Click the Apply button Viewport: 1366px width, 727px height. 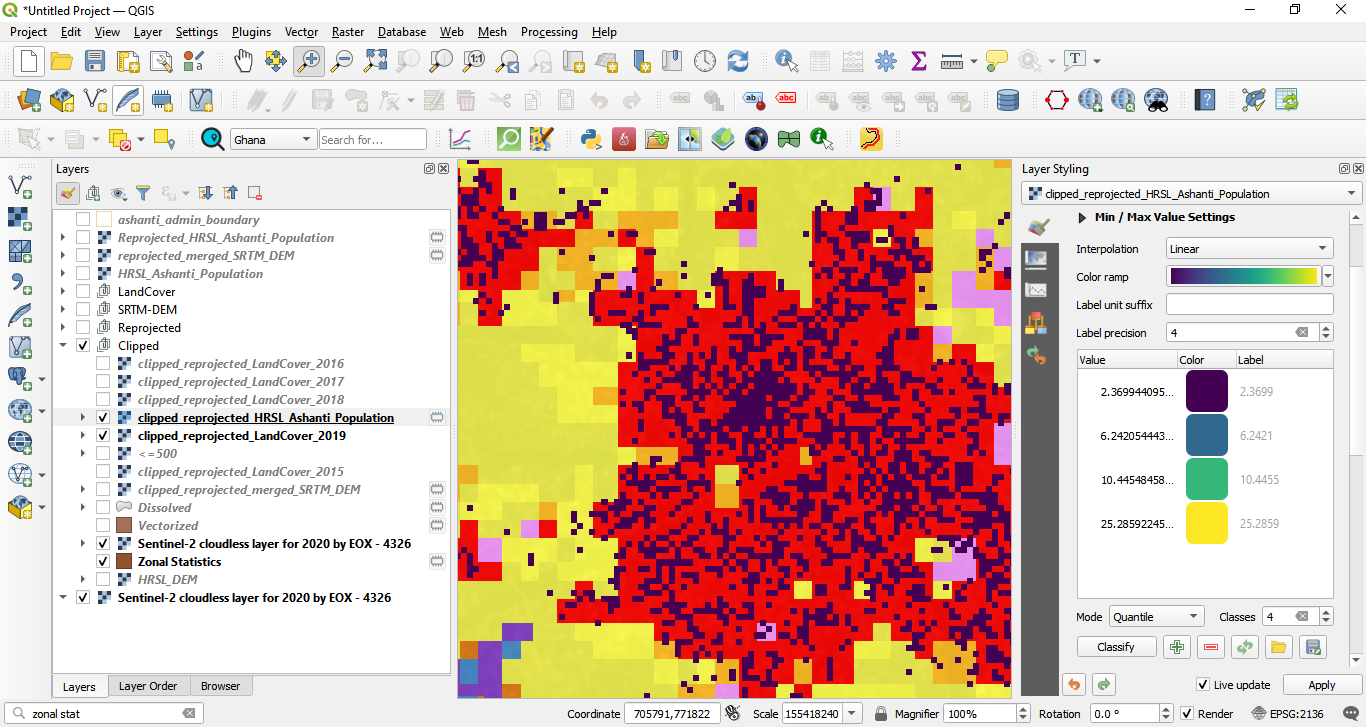pyautogui.click(x=1322, y=685)
